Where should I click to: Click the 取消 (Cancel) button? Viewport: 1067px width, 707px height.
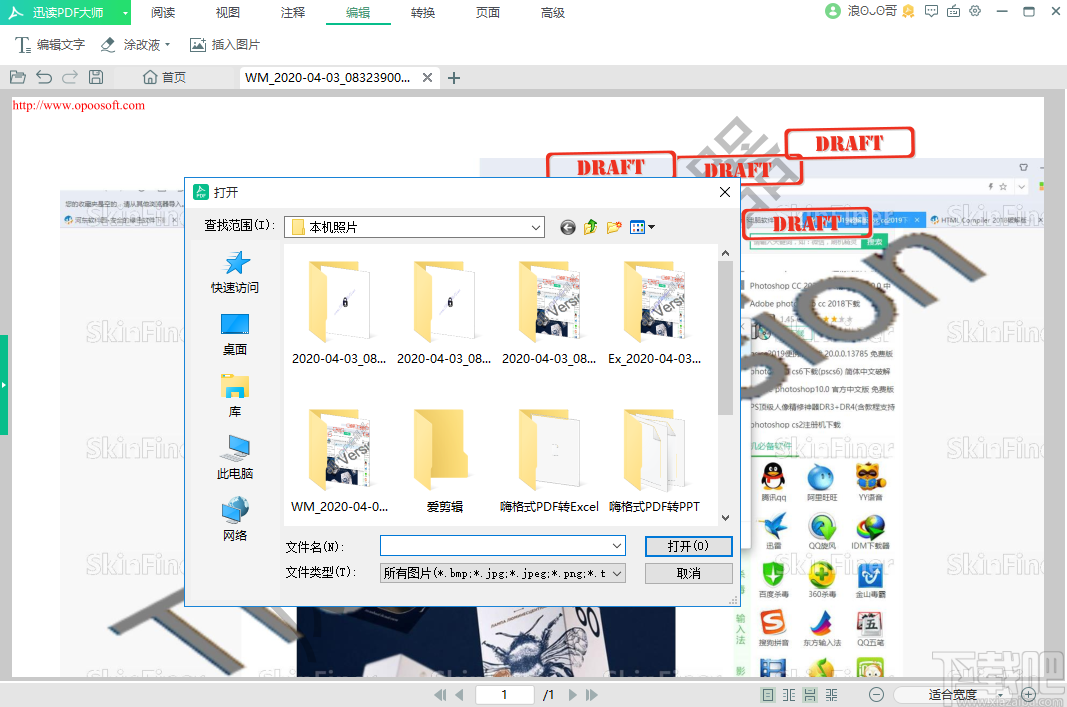(x=688, y=573)
